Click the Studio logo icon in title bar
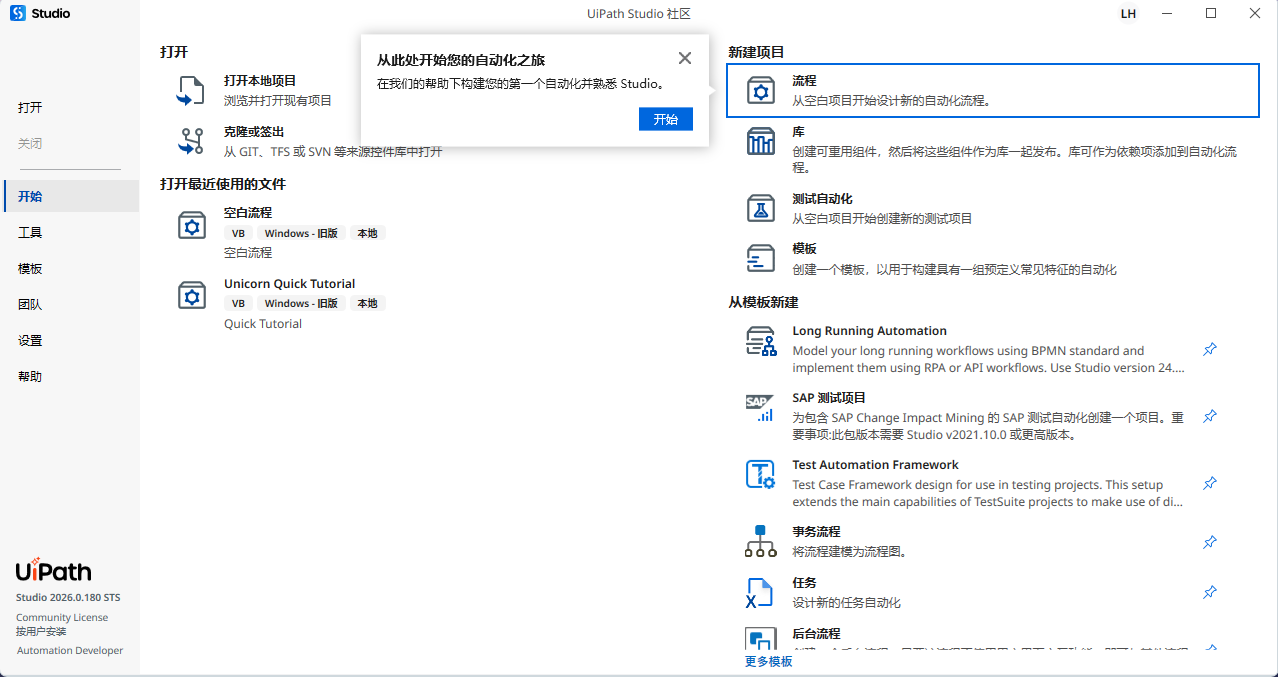This screenshot has height=677, width=1278. (17, 13)
